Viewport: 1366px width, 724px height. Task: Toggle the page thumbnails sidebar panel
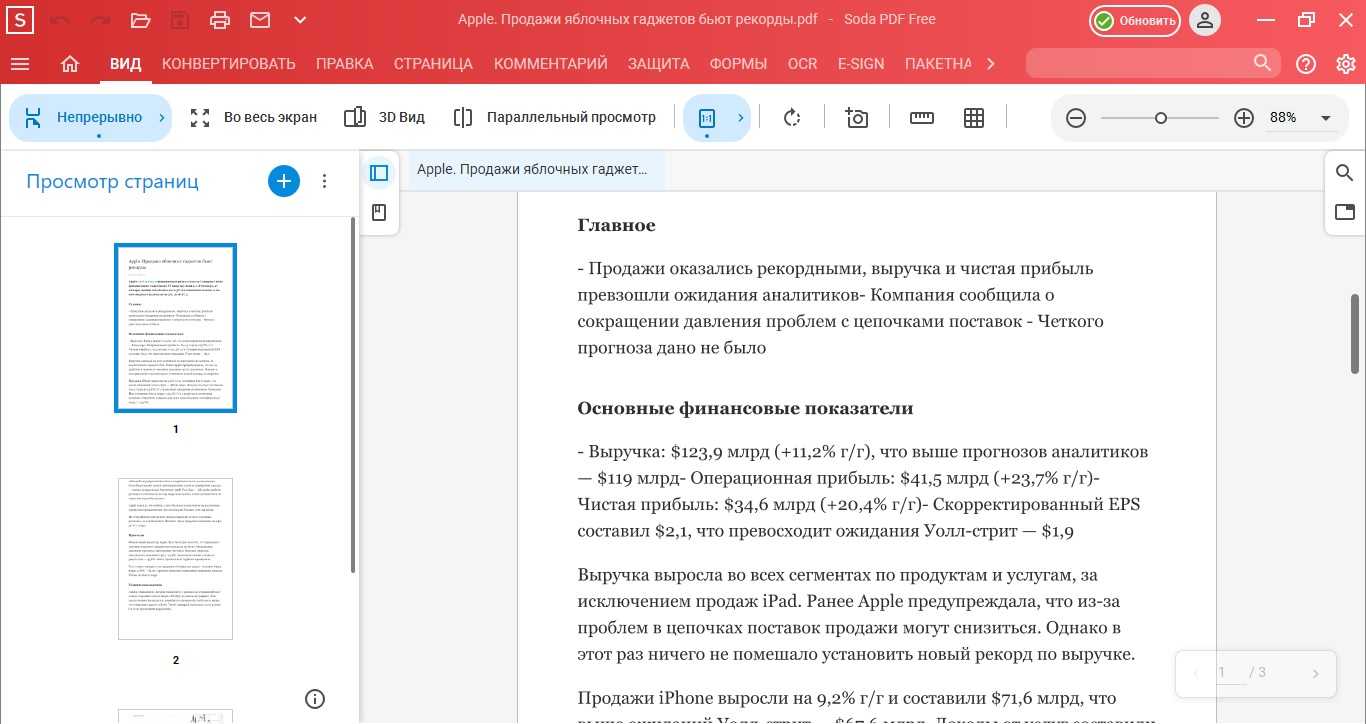point(379,173)
